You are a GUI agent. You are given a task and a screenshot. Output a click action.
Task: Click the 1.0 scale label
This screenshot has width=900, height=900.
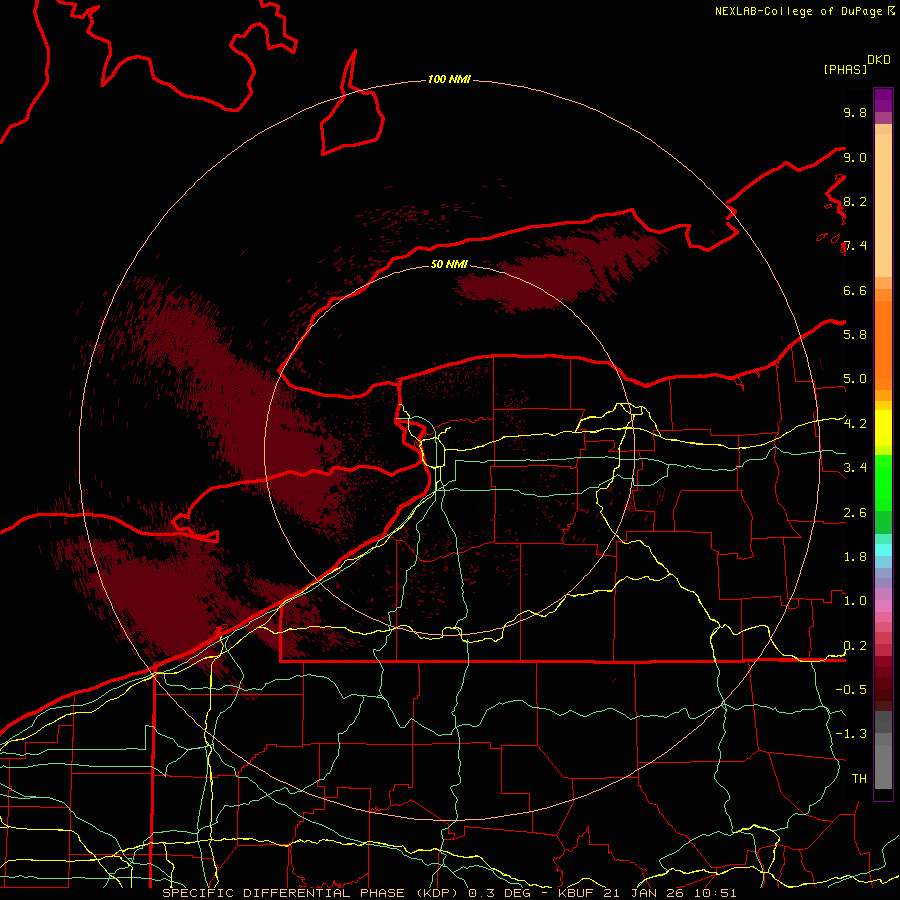[x=855, y=601]
